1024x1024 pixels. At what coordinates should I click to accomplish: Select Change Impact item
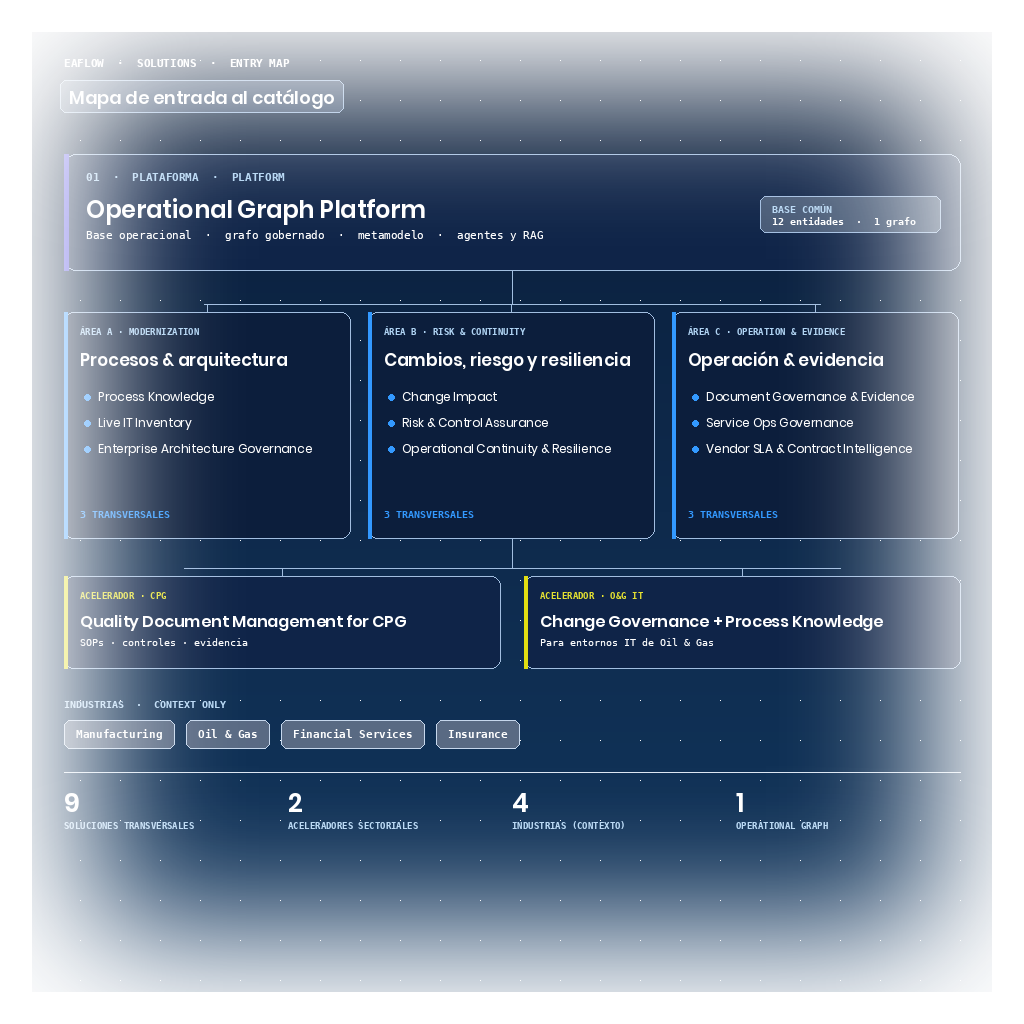pyautogui.click(x=449, y=397)
